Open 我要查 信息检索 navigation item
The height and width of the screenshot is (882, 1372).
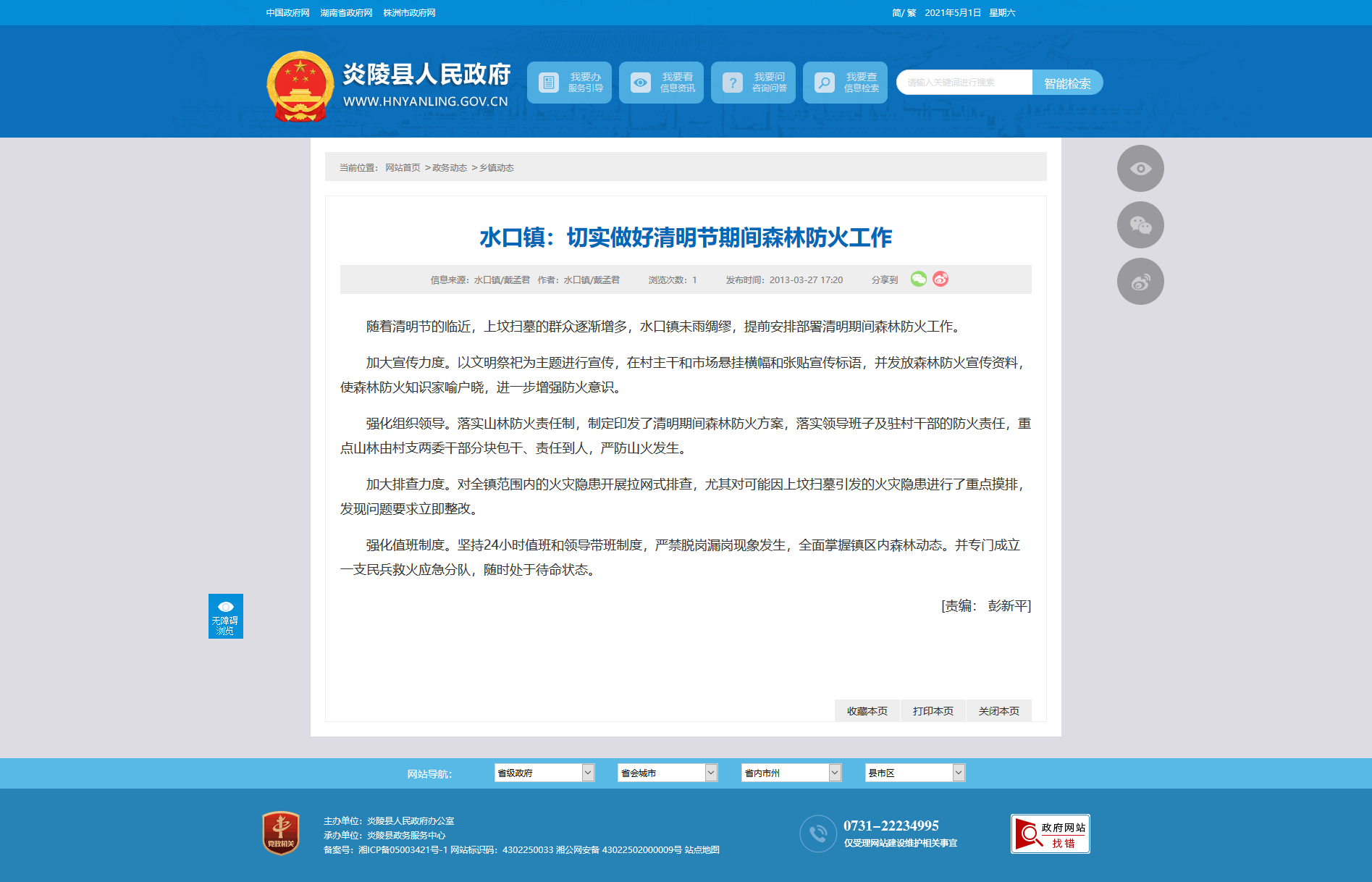(845, 83)
